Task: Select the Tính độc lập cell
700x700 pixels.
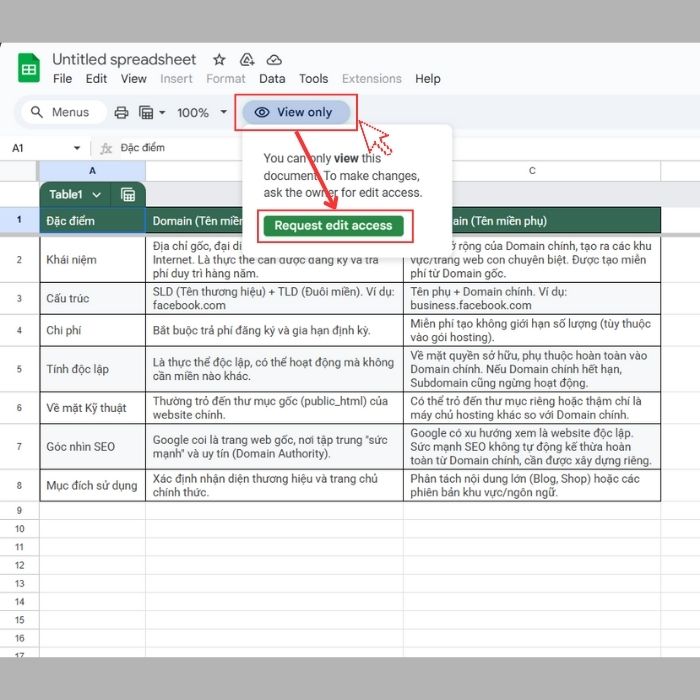Action: (92, 369)
